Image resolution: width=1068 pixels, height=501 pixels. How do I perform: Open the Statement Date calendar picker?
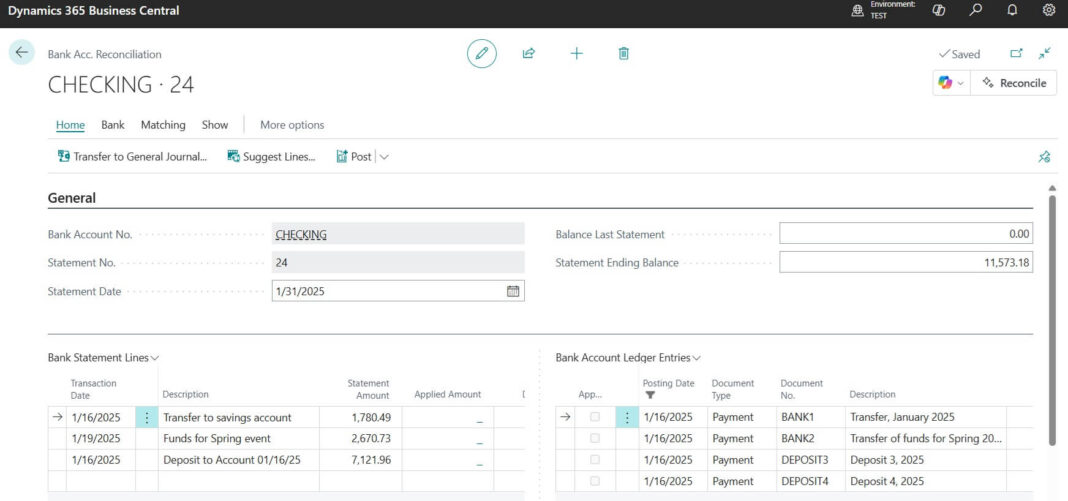click(513, 291)
